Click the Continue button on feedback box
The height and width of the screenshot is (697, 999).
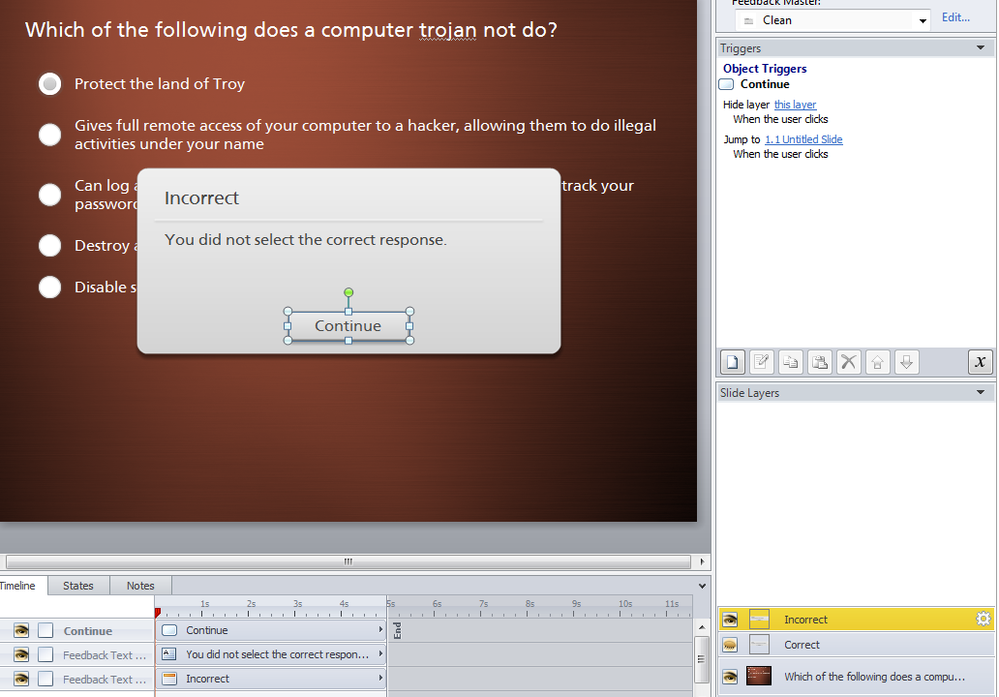click(348, 326)
